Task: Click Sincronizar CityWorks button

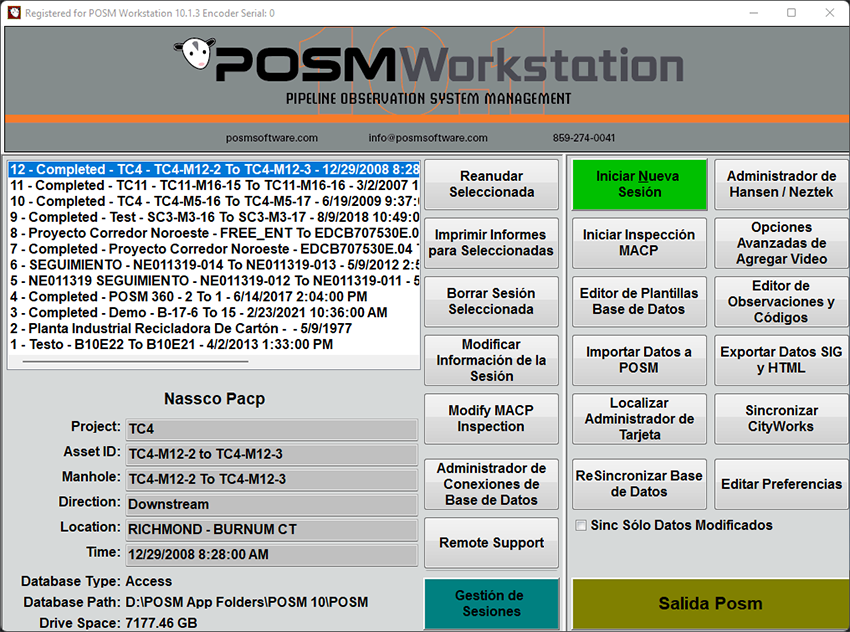Action: pyautogui.click(x=781, y=418)
